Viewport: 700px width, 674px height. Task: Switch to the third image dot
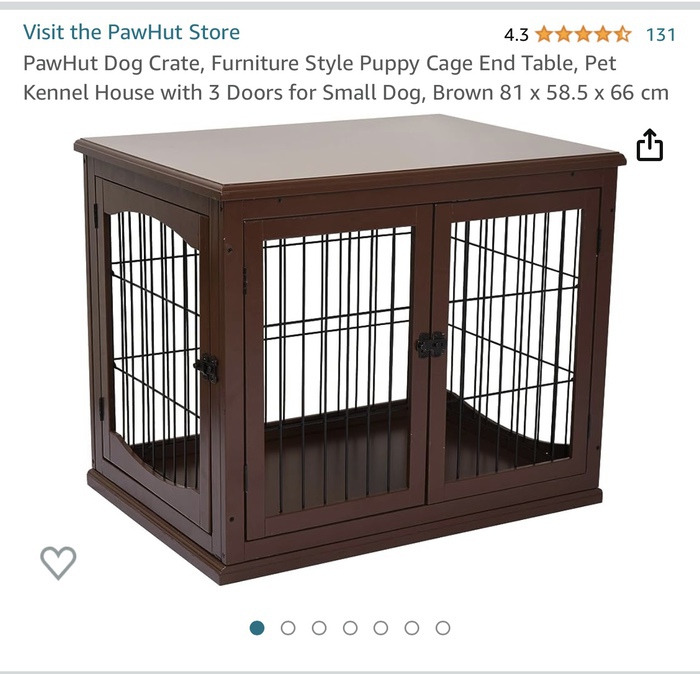[319, 628]
